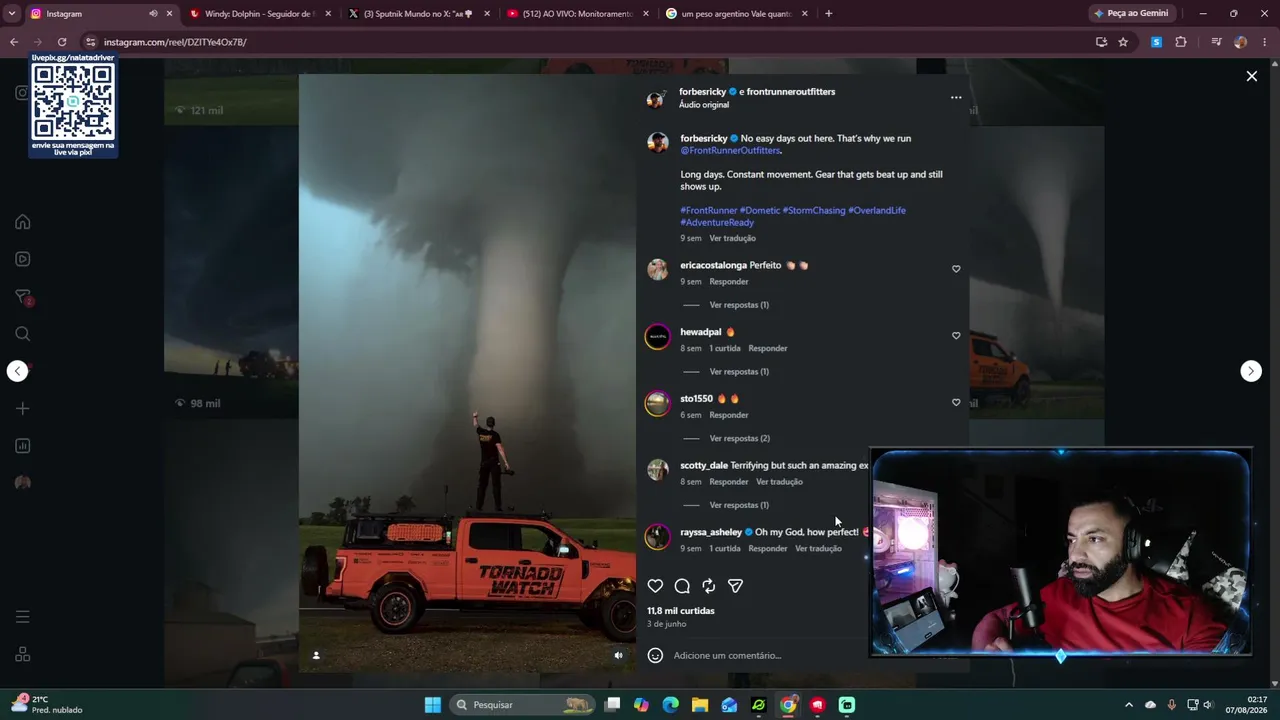Open the dashboard chart icon in sidebar
Image resolution: width=1280 pixels, height=720 pixels.
click(23, 446)
